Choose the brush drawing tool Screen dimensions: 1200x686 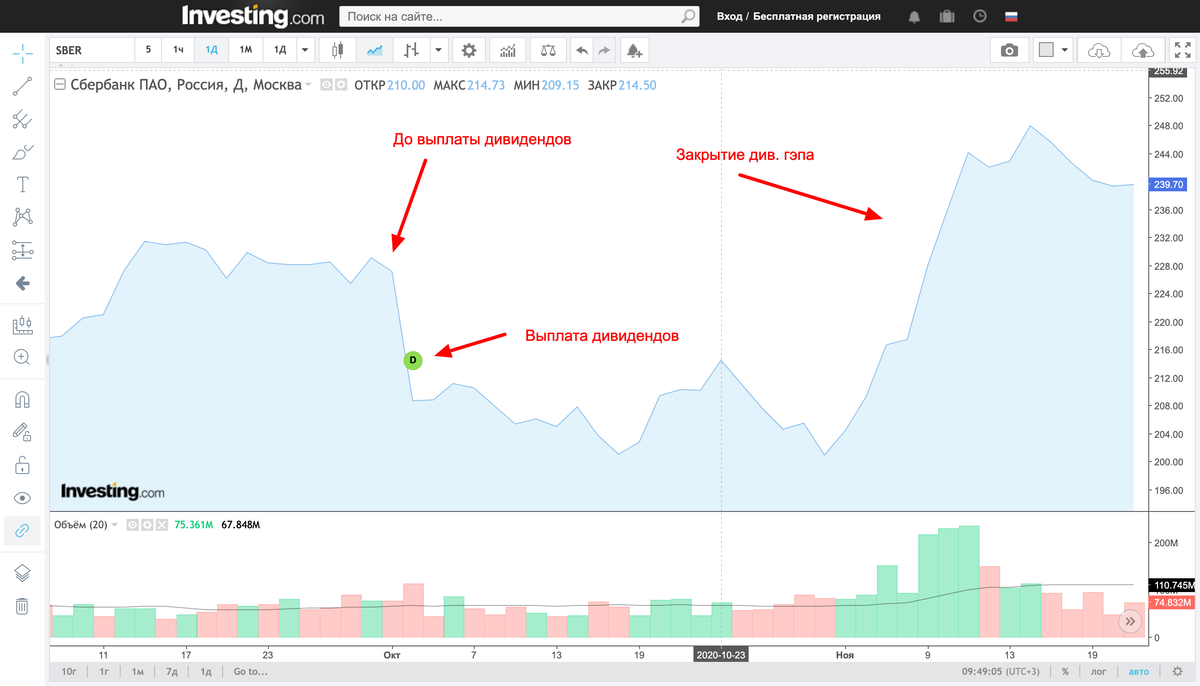[x=22, y=153]
